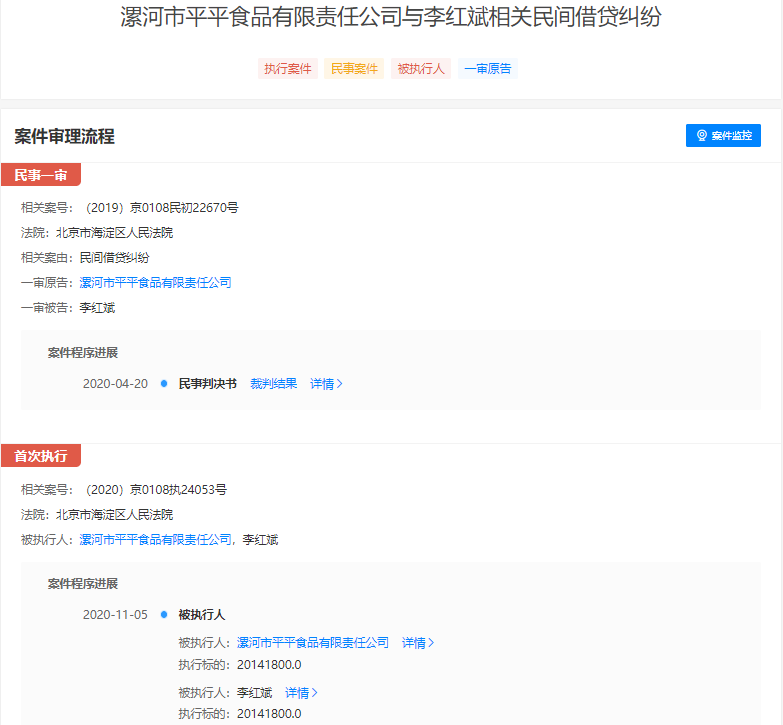The image size is (783, 725).
Task: Click chevron after 李红斌 详情
Action: tap(315, 693)
